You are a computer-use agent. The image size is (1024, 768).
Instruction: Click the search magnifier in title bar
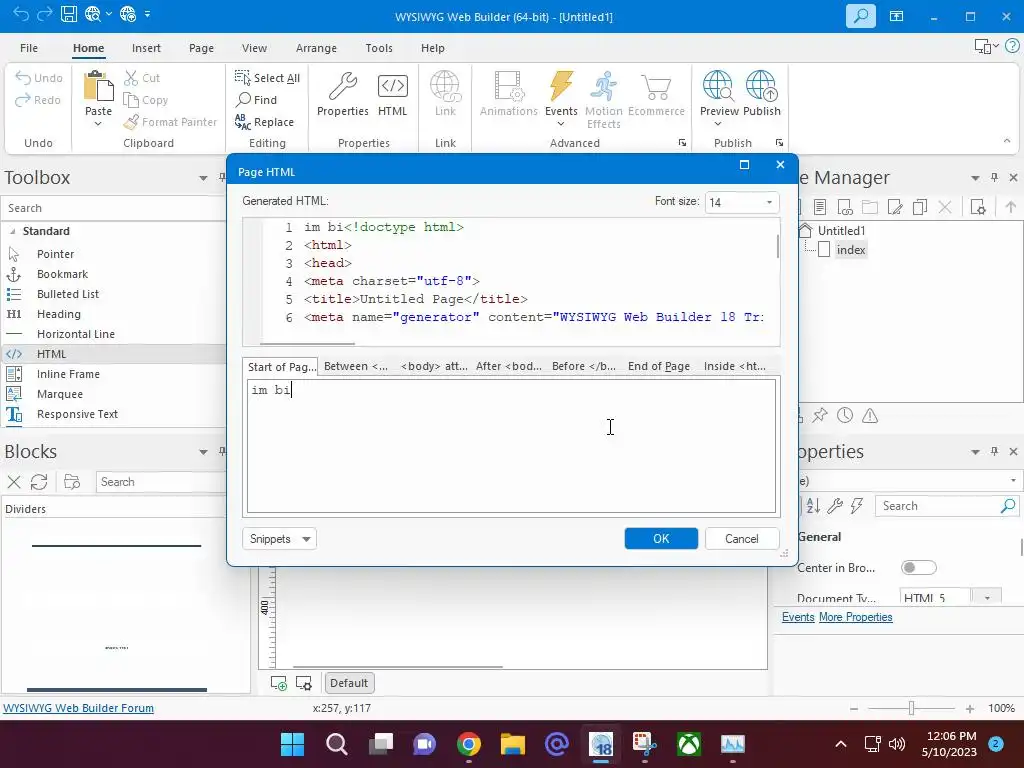pos(861,16)
